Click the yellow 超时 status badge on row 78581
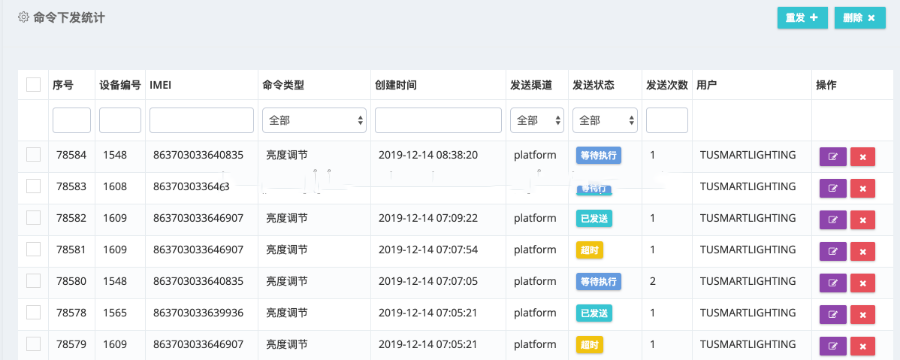 click(589, 250)
